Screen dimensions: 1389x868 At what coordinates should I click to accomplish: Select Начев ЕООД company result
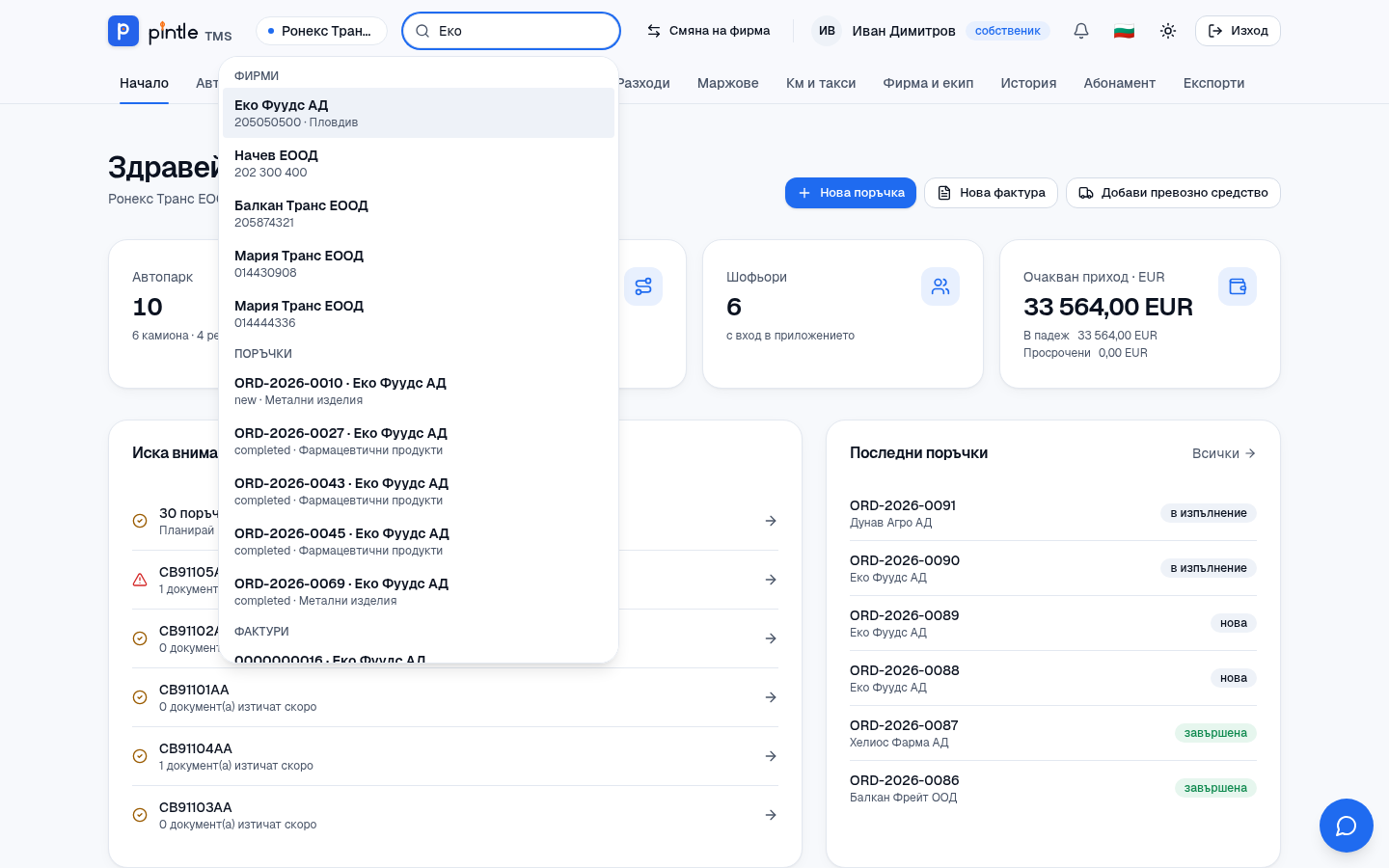coord(419,163)
